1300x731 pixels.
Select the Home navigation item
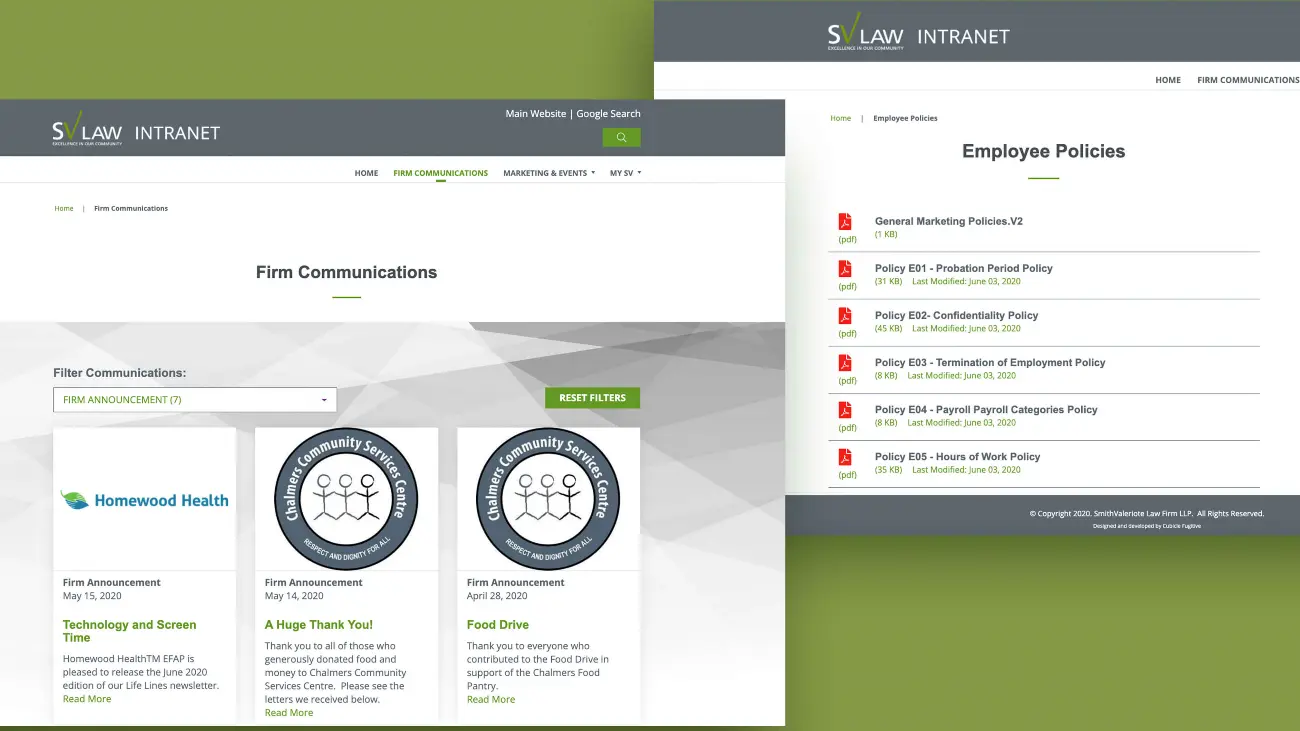click(x=366, y=172)
